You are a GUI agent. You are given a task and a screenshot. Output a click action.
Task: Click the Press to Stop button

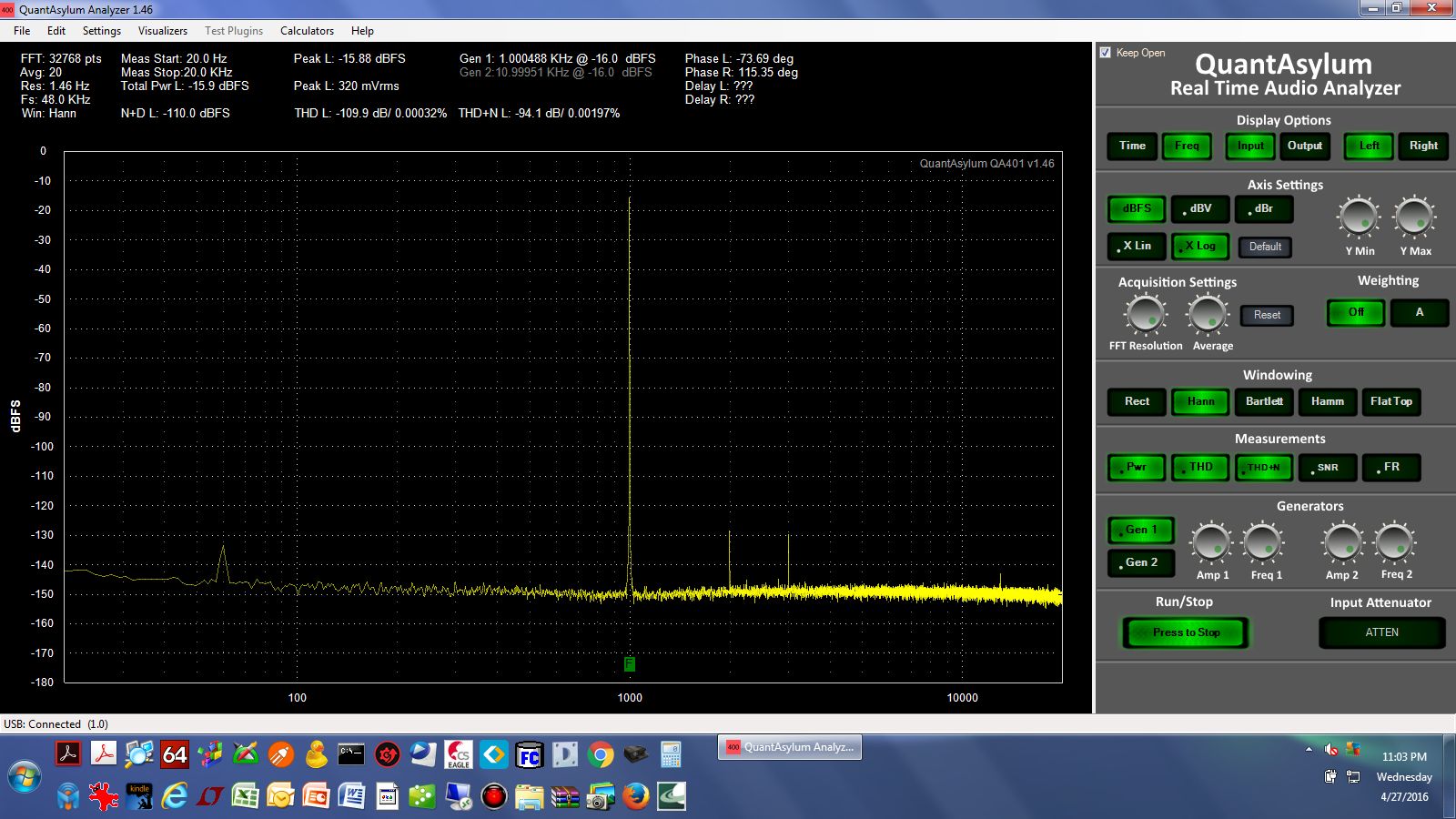pyautogui.click(x=1186, y=632)
